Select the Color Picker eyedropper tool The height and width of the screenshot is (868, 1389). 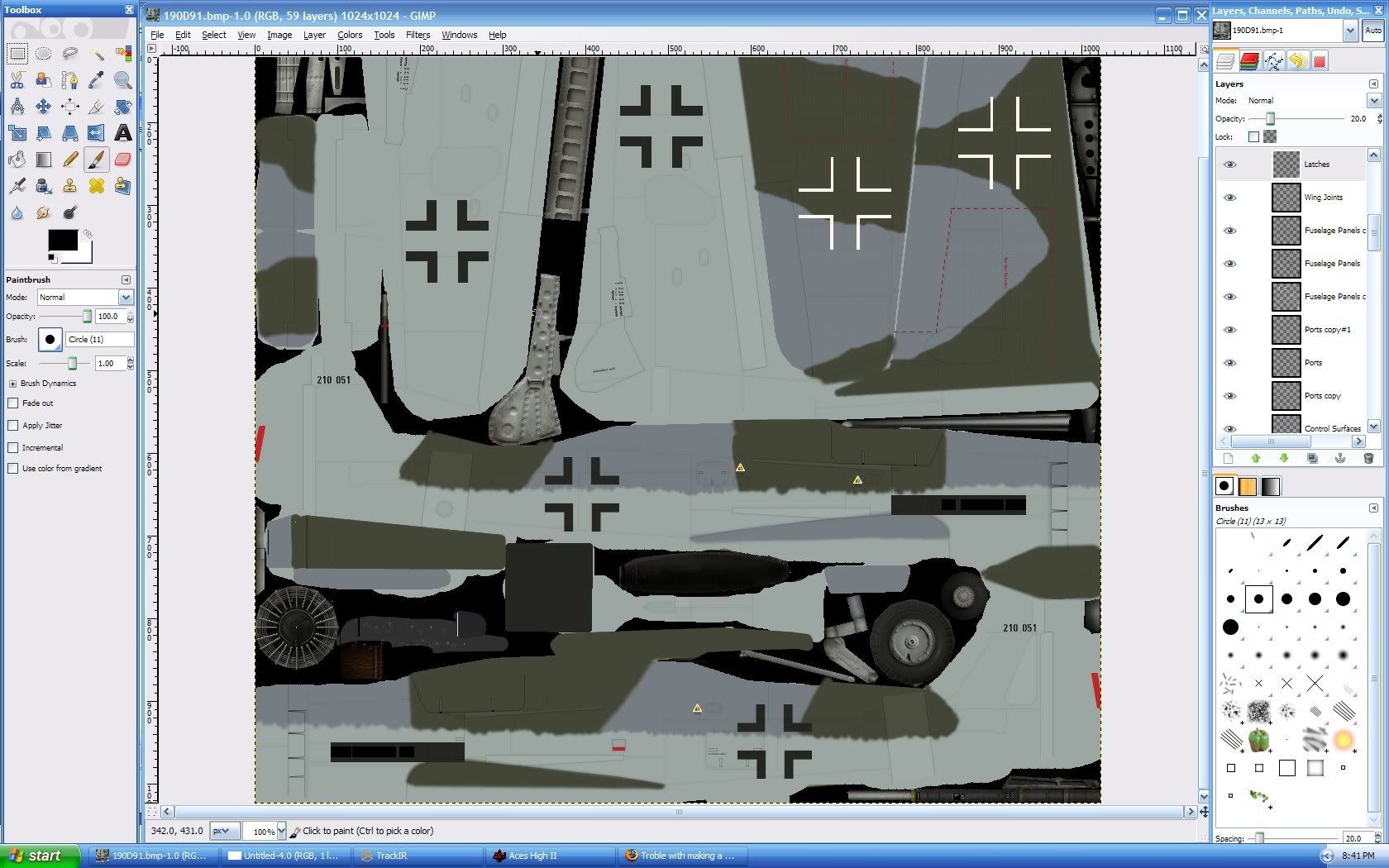[x=97, y=80]
